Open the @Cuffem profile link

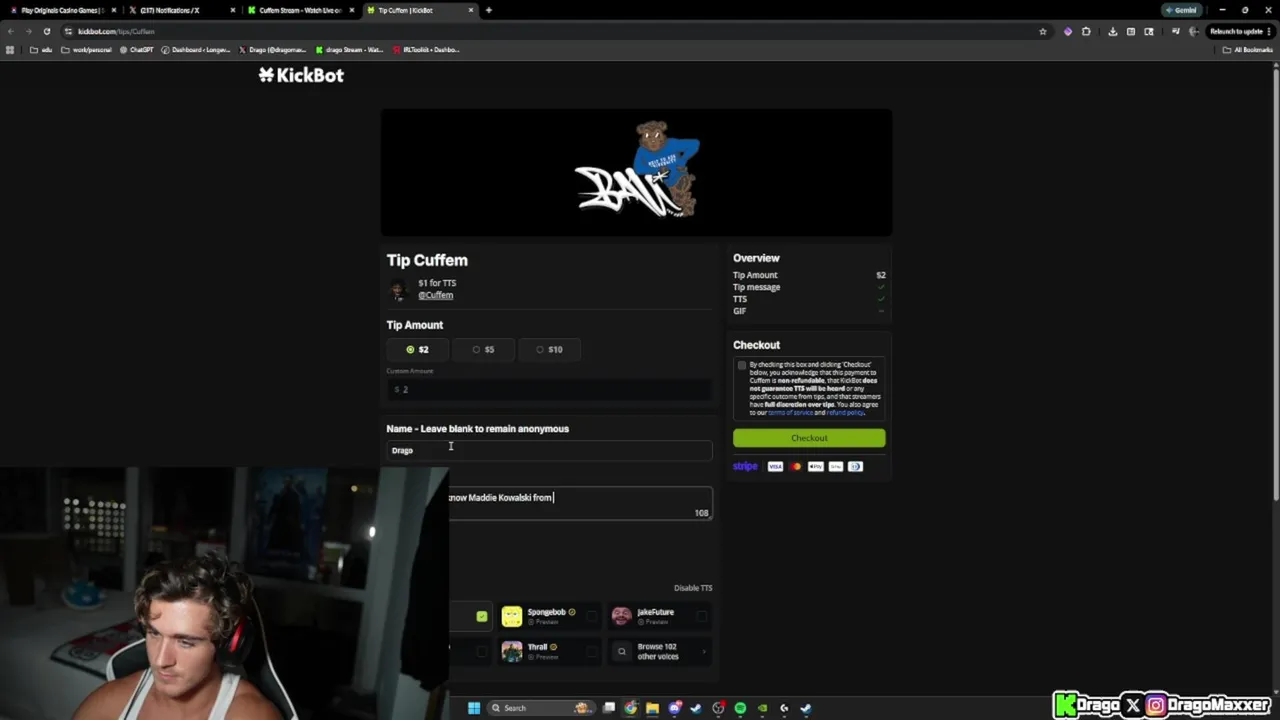point(435,295)
